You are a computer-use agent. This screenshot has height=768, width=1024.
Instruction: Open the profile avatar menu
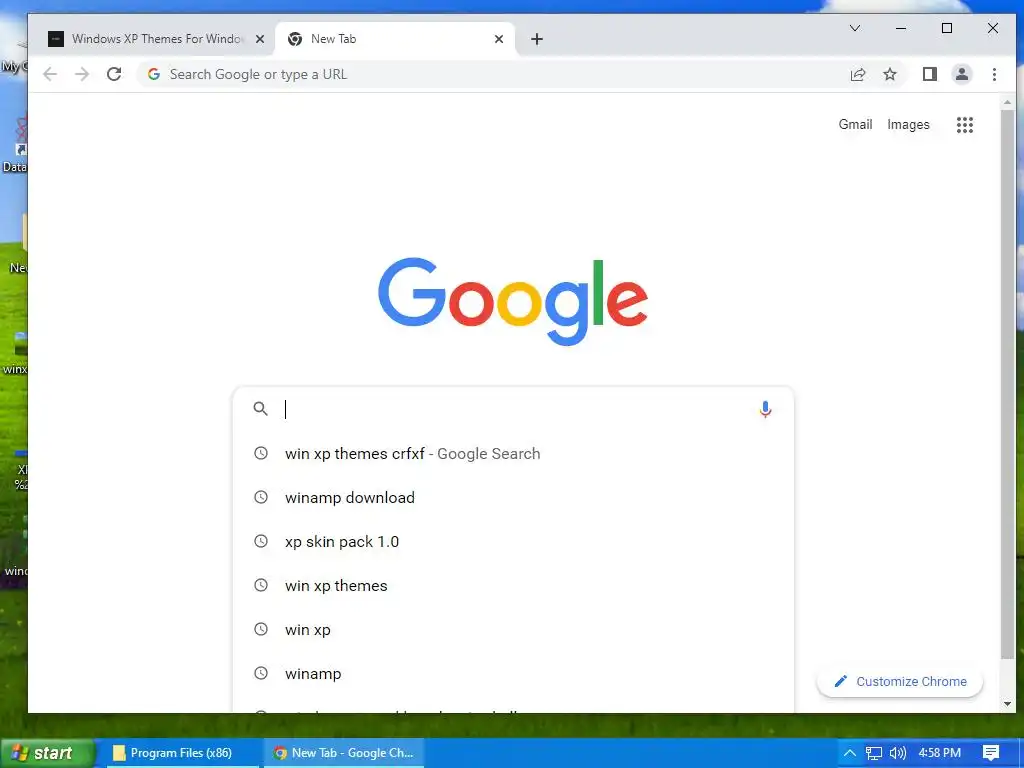[x=962, y=74]
